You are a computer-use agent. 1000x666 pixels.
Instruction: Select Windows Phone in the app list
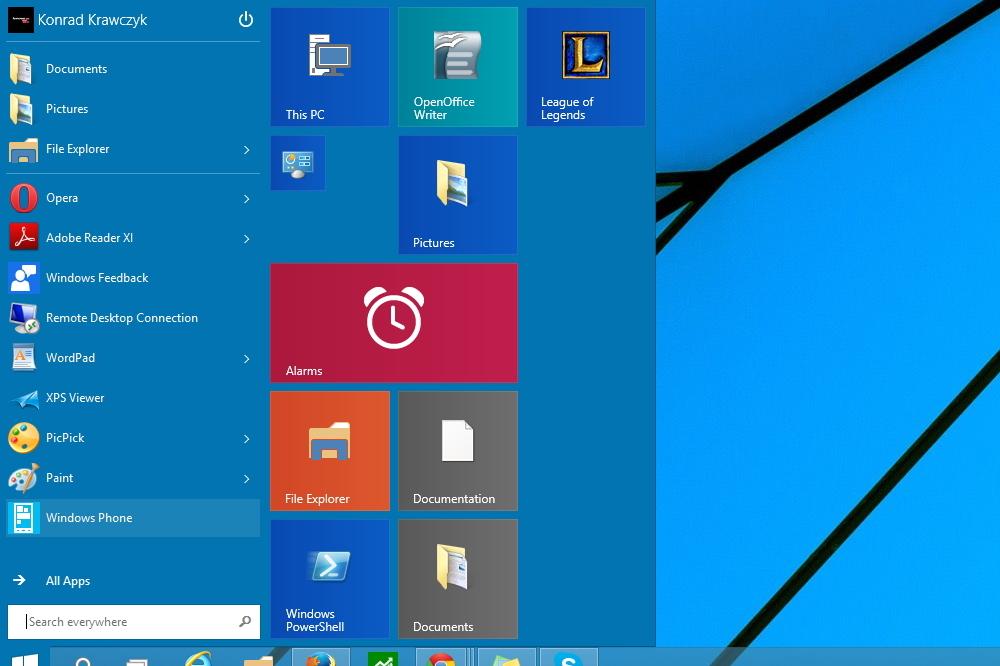(133, 518)
